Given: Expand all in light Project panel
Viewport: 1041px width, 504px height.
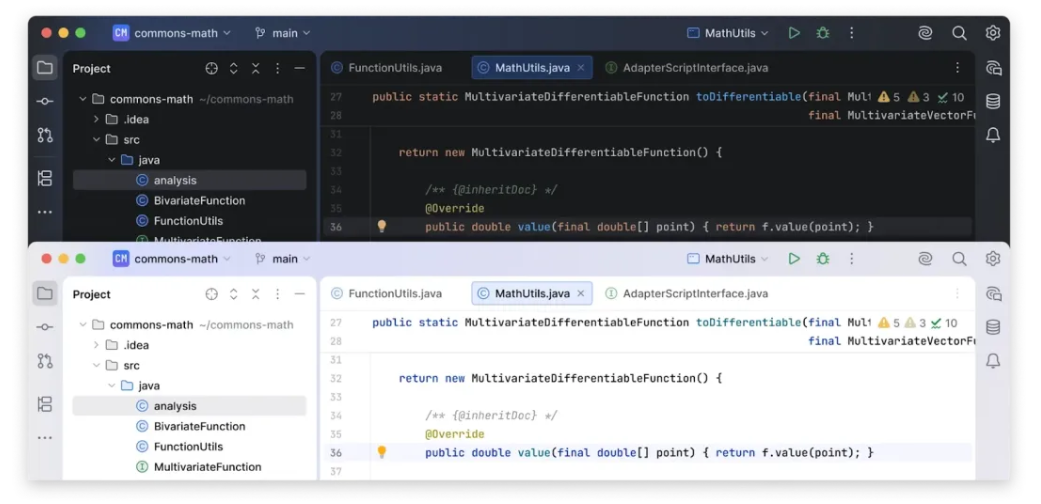Looking at the screenshot, I should (x=234, y=294).
